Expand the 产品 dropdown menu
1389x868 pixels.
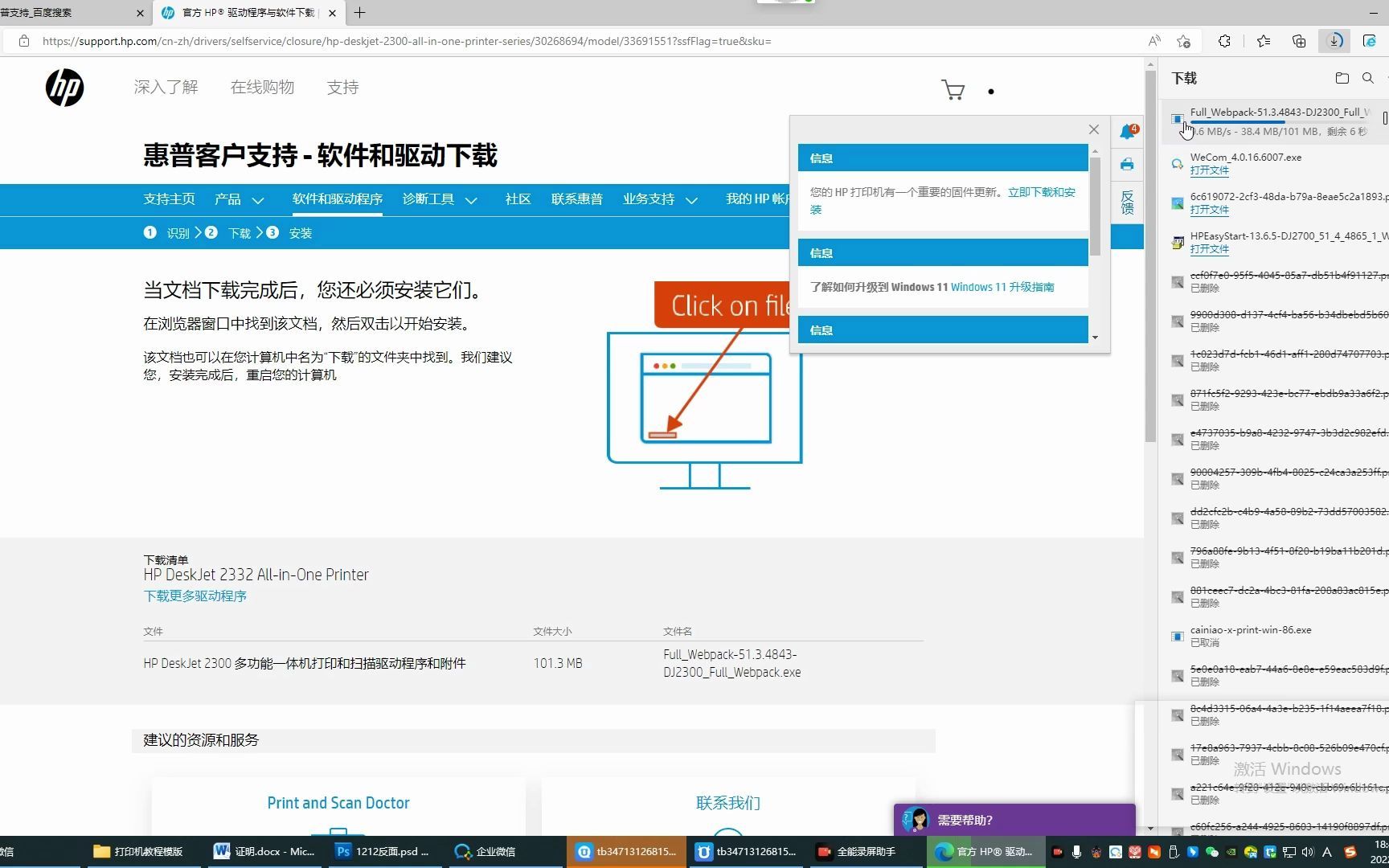(240, 199)
